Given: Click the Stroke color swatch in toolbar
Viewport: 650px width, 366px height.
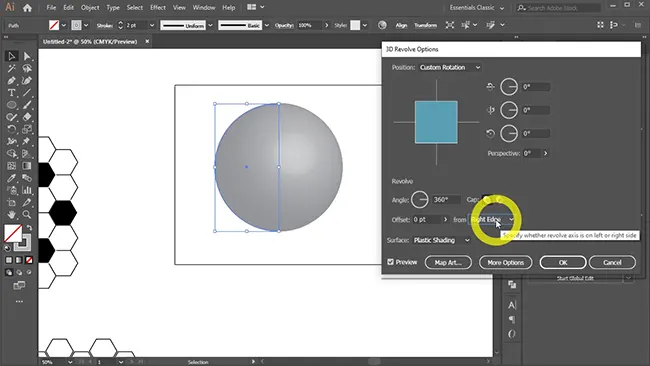Looking at the screenshot, I should 24,245.
